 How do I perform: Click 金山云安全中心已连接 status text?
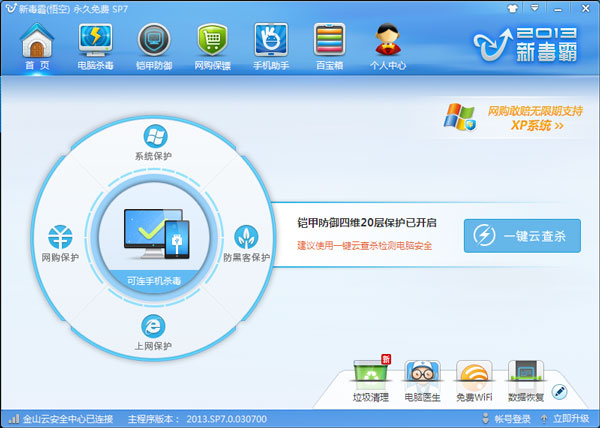point(68,419)
